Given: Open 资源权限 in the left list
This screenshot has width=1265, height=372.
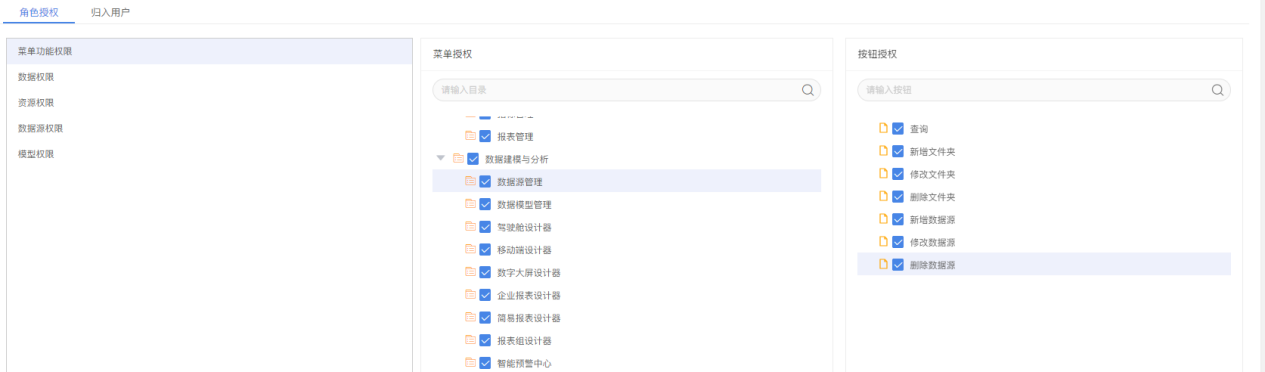Looking at the screenshot, I should (x=209, y=103).
